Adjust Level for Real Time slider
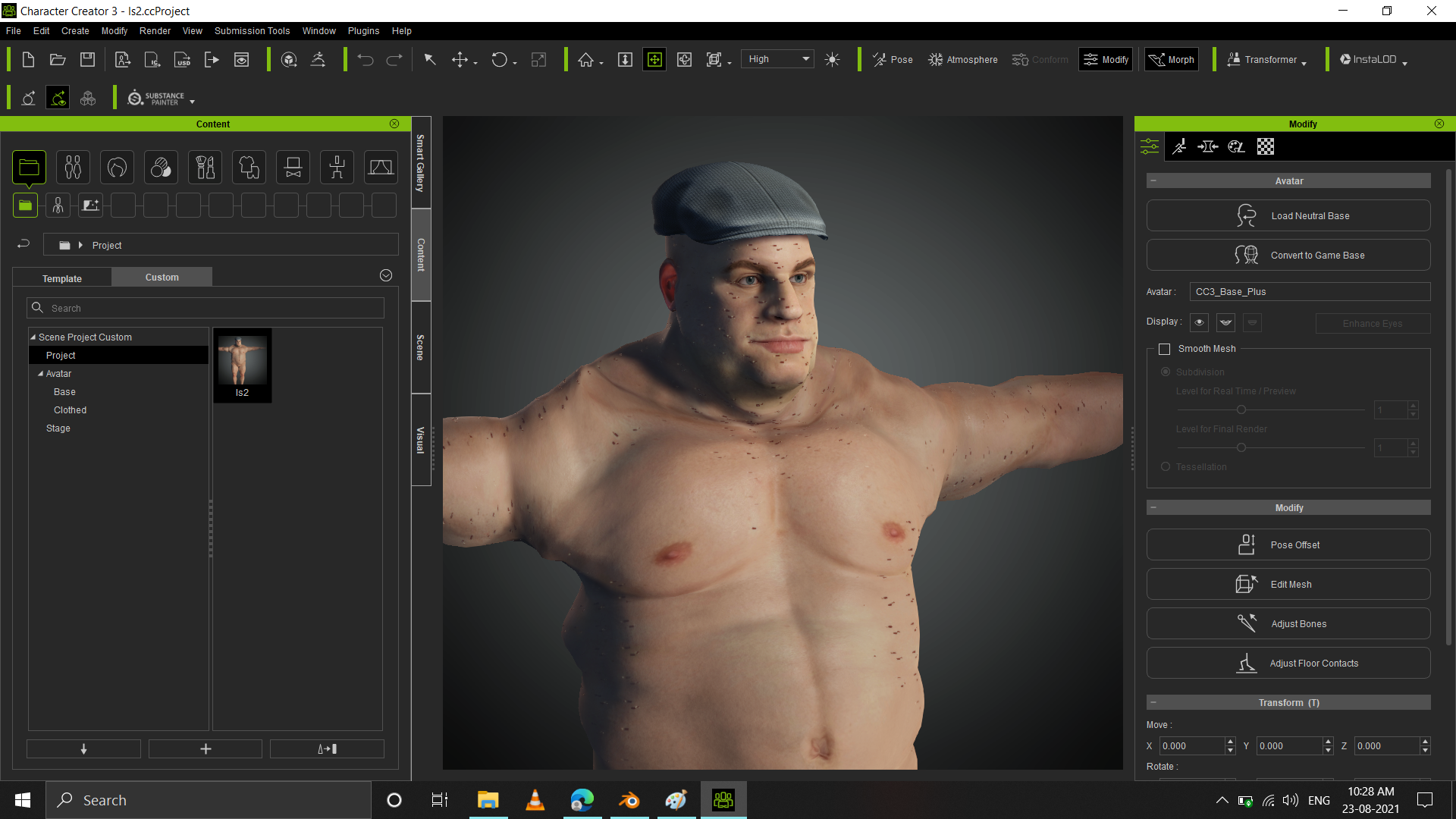The height and width of the screenshot is (819, 1456). point(1241,409)
